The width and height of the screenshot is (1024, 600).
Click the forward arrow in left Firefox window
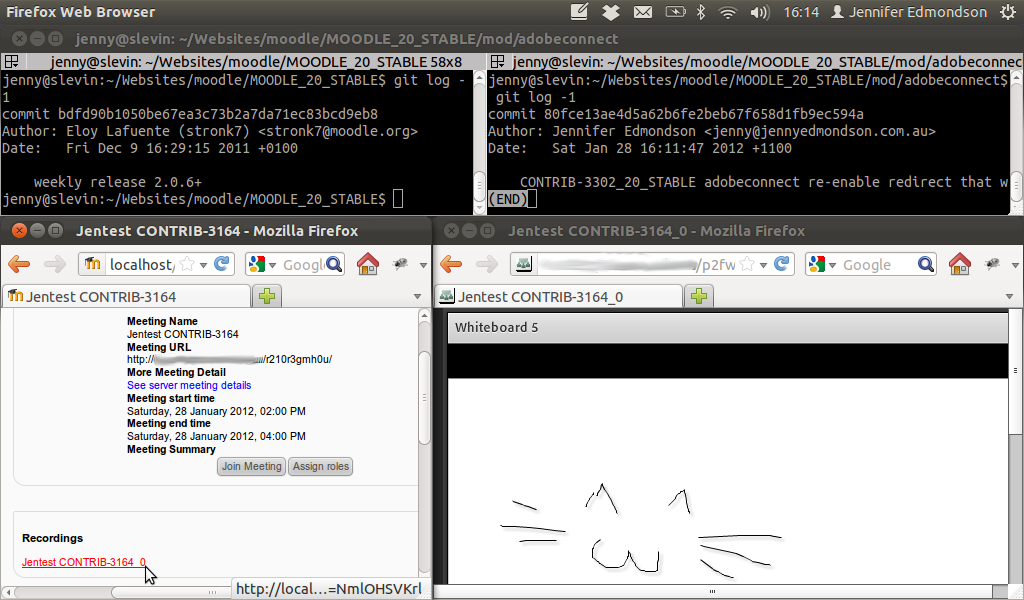tap(55, 264)
